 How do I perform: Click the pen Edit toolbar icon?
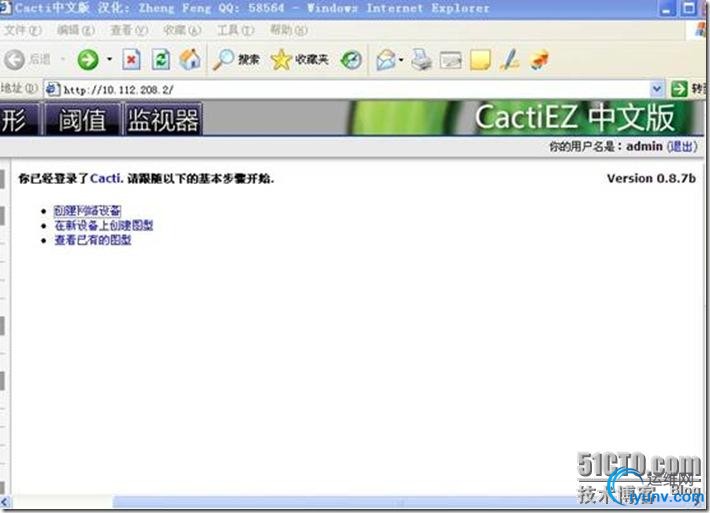tap(510, 60)
